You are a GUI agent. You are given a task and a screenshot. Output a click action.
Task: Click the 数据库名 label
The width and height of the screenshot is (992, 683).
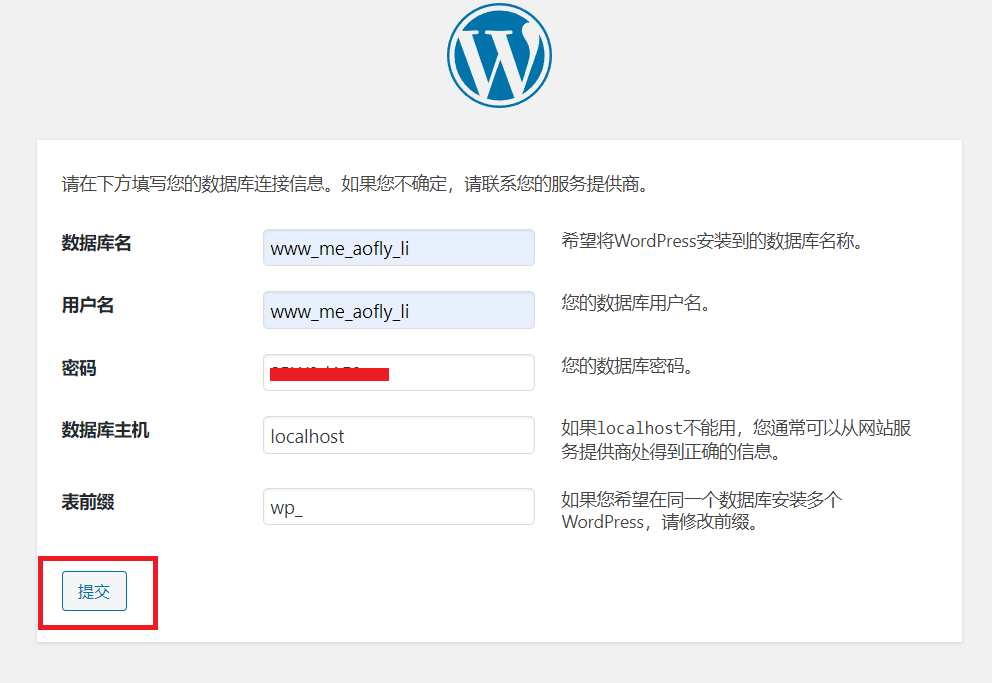(96, 243)
